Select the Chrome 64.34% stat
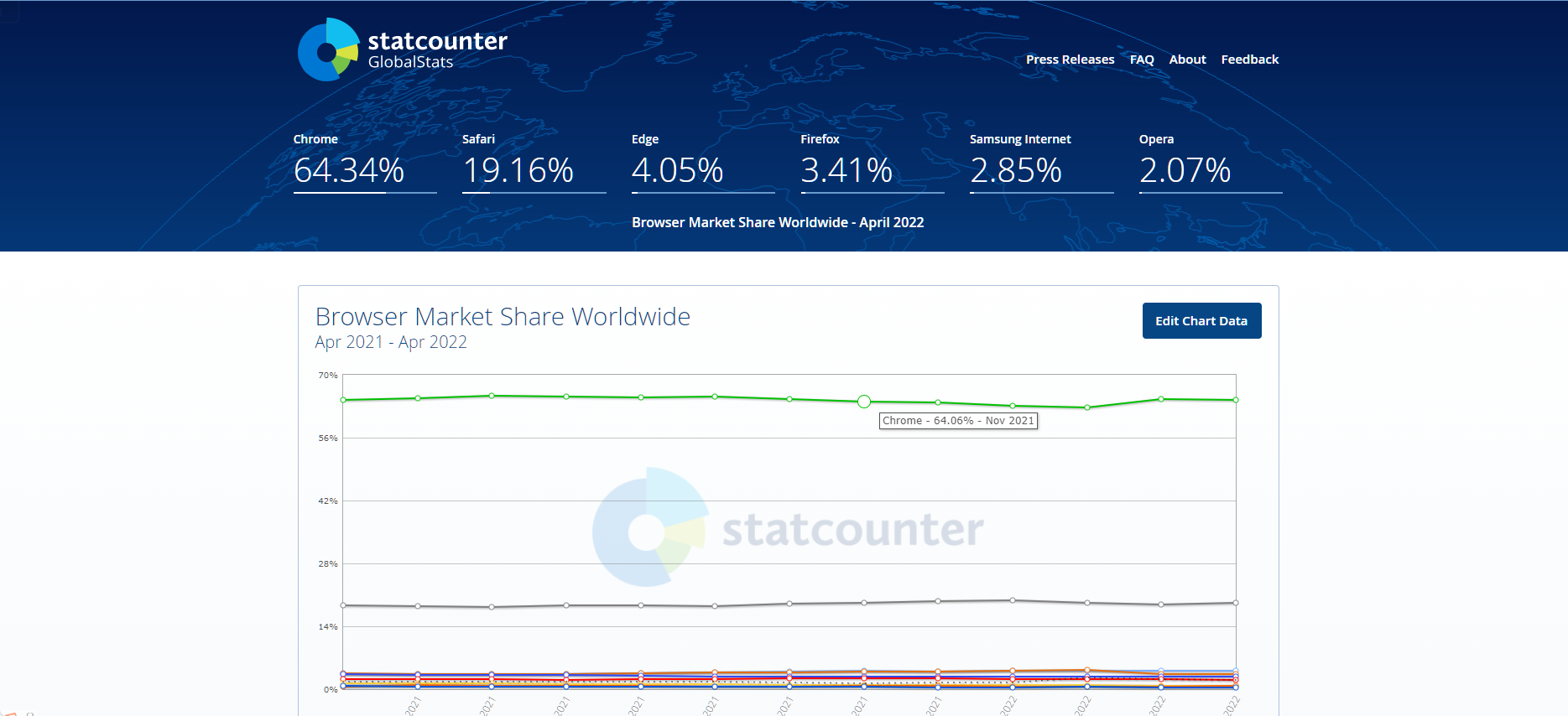 (x=349, y=170)
